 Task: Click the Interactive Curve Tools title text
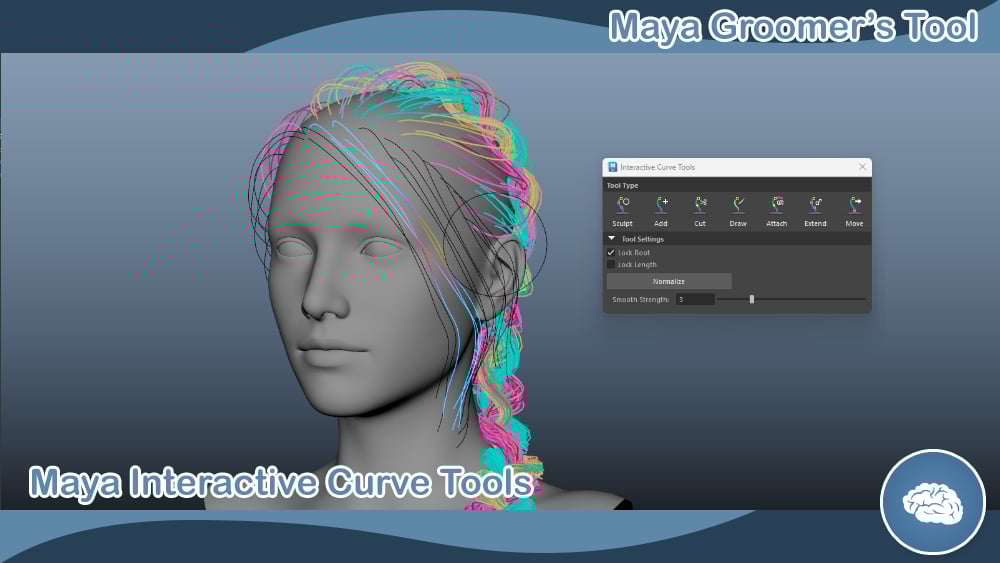[x=658, y=167]
